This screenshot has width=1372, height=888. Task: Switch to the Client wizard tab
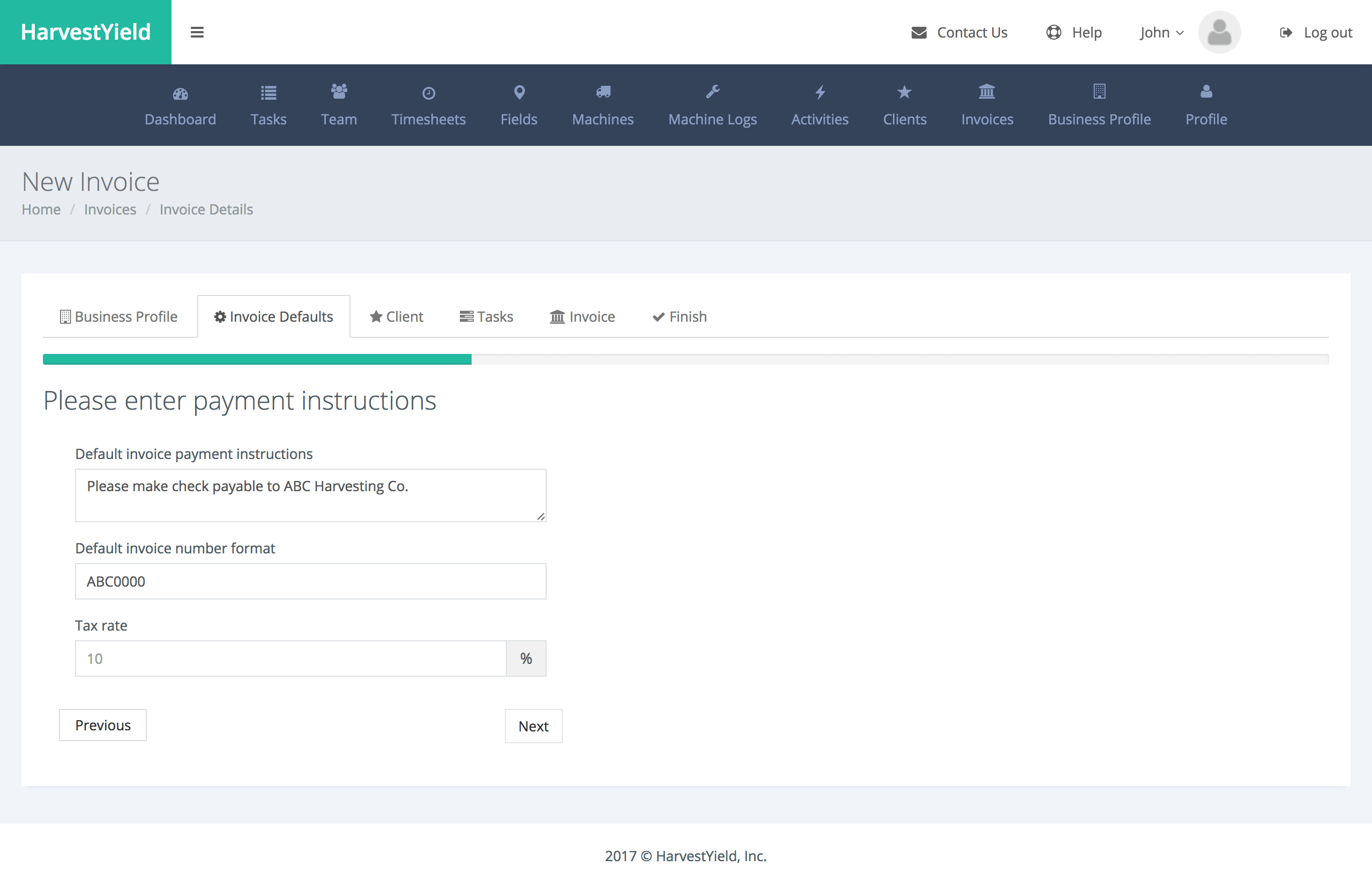coord(397,316)
